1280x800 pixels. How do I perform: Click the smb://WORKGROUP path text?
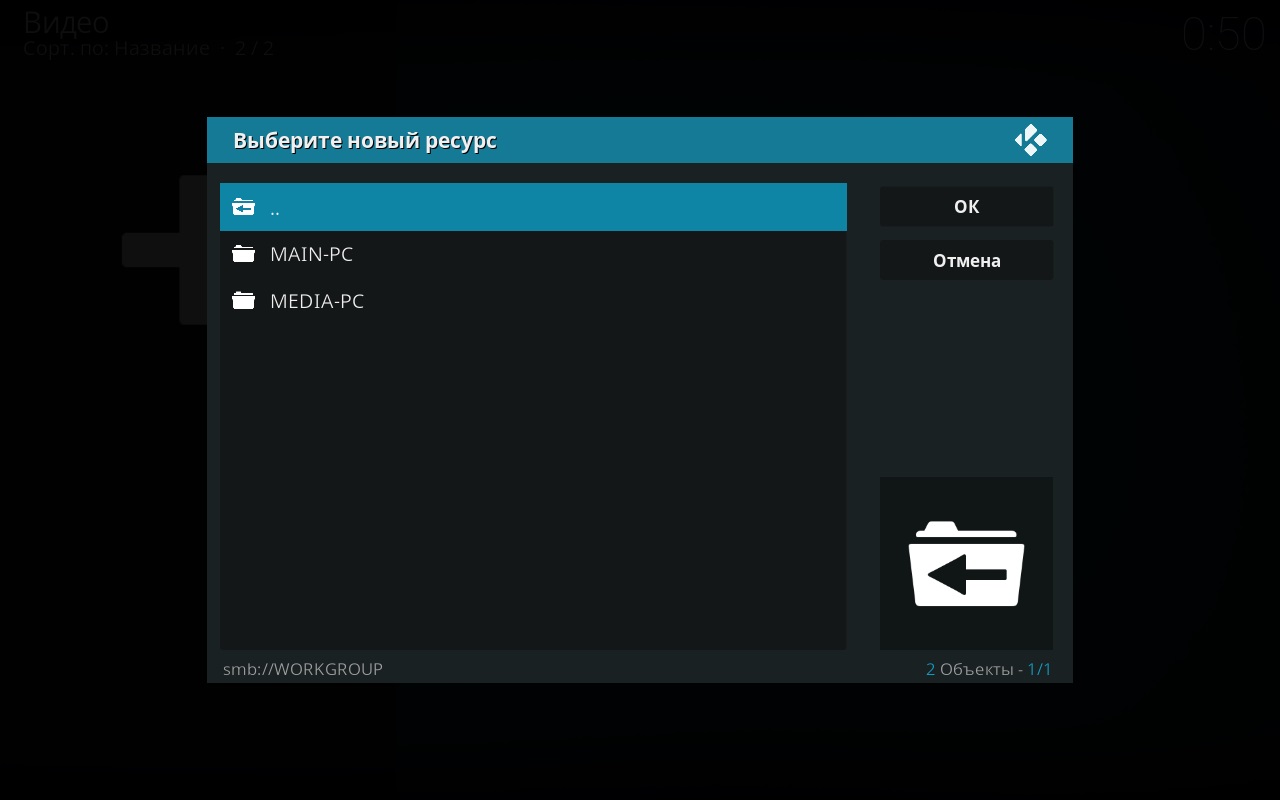(303, 669)
